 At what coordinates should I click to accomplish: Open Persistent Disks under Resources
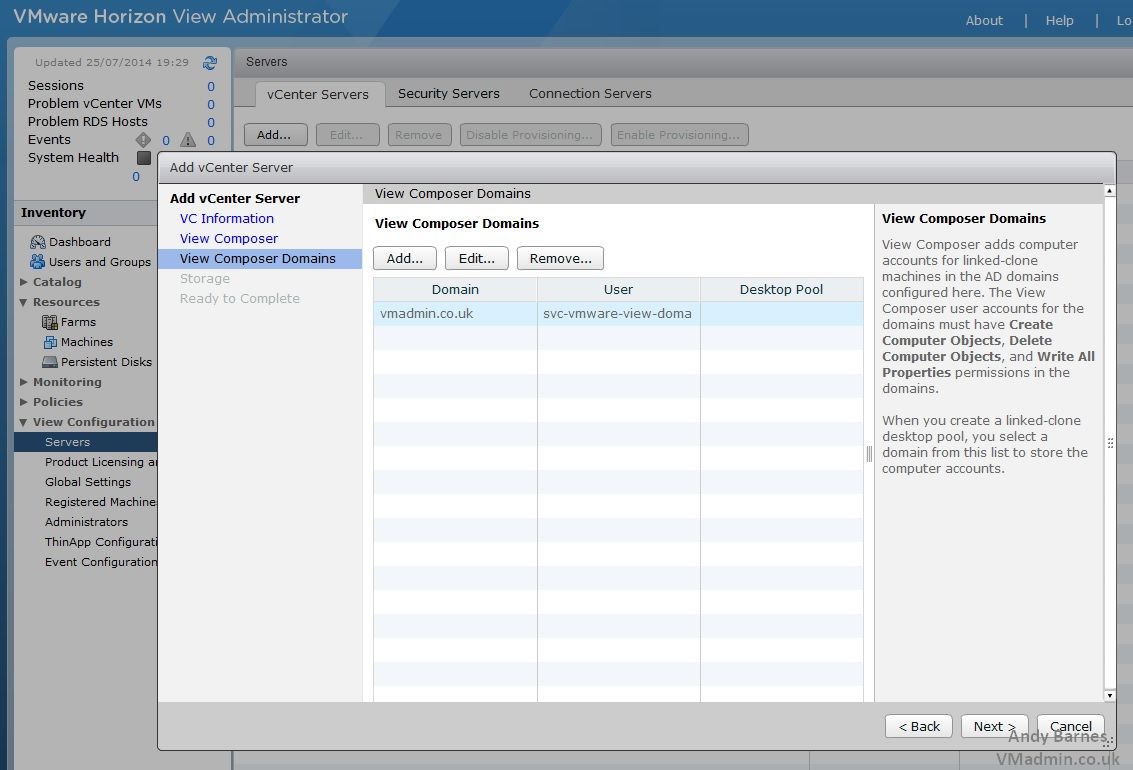click(106, 362)
